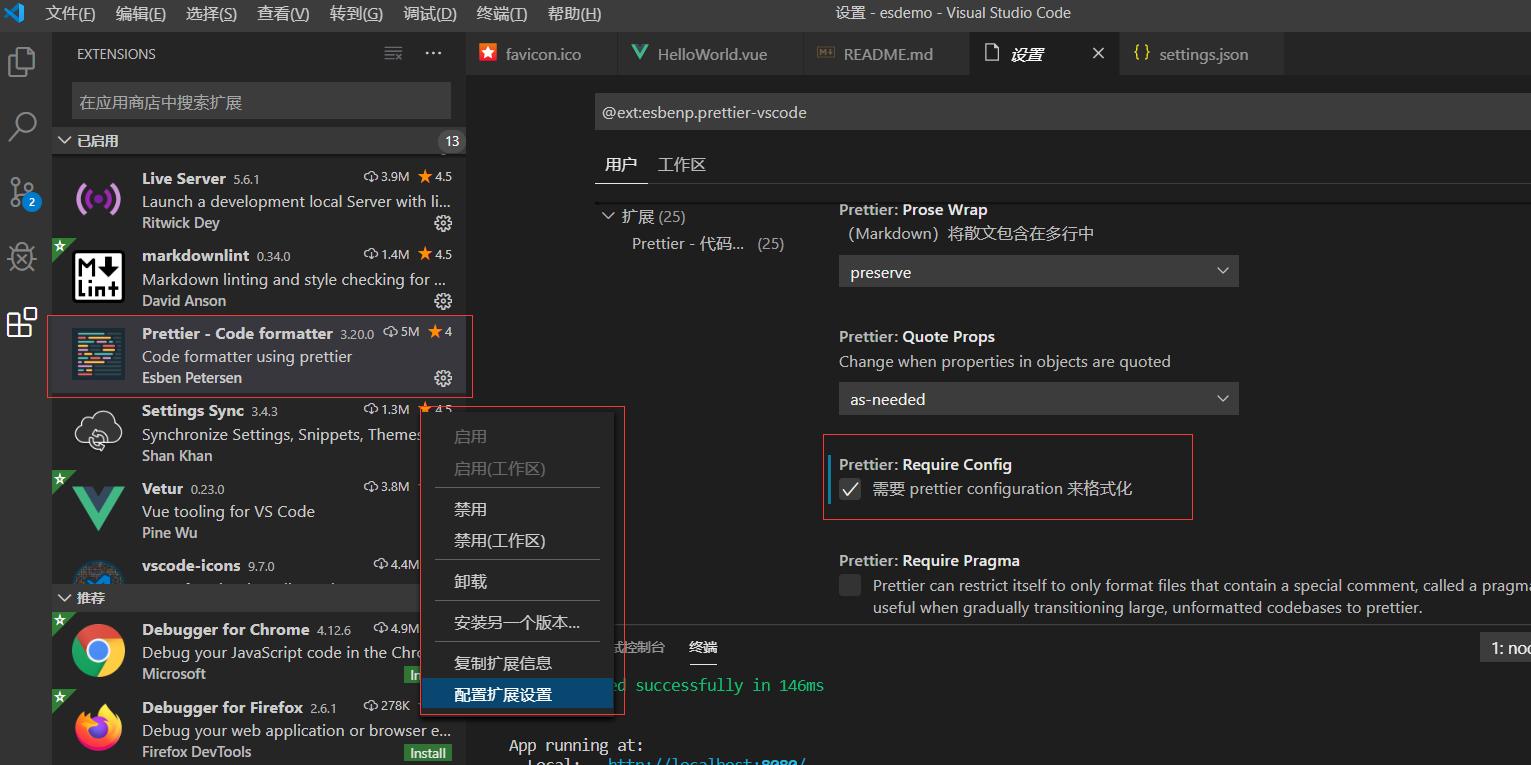Select the 工作区 settings scope tab
The width and height of the screenshot is (1531, 765).
[682, 164]
